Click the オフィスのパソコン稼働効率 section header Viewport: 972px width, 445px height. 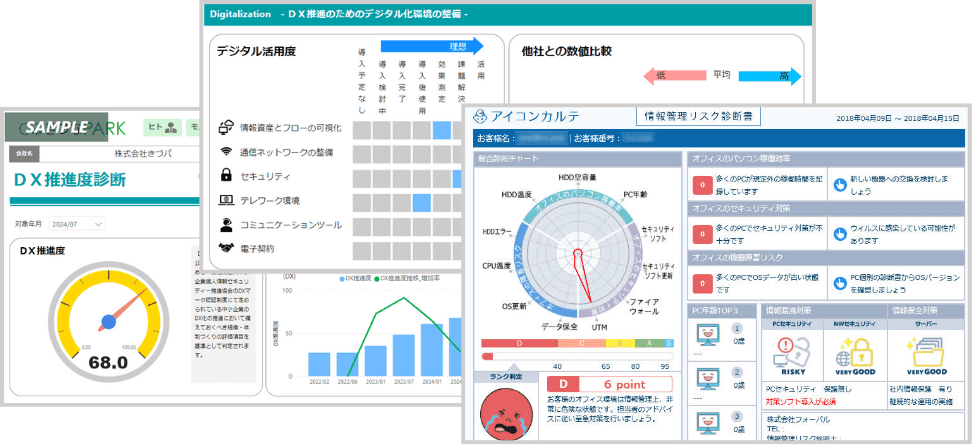[827, 159]
